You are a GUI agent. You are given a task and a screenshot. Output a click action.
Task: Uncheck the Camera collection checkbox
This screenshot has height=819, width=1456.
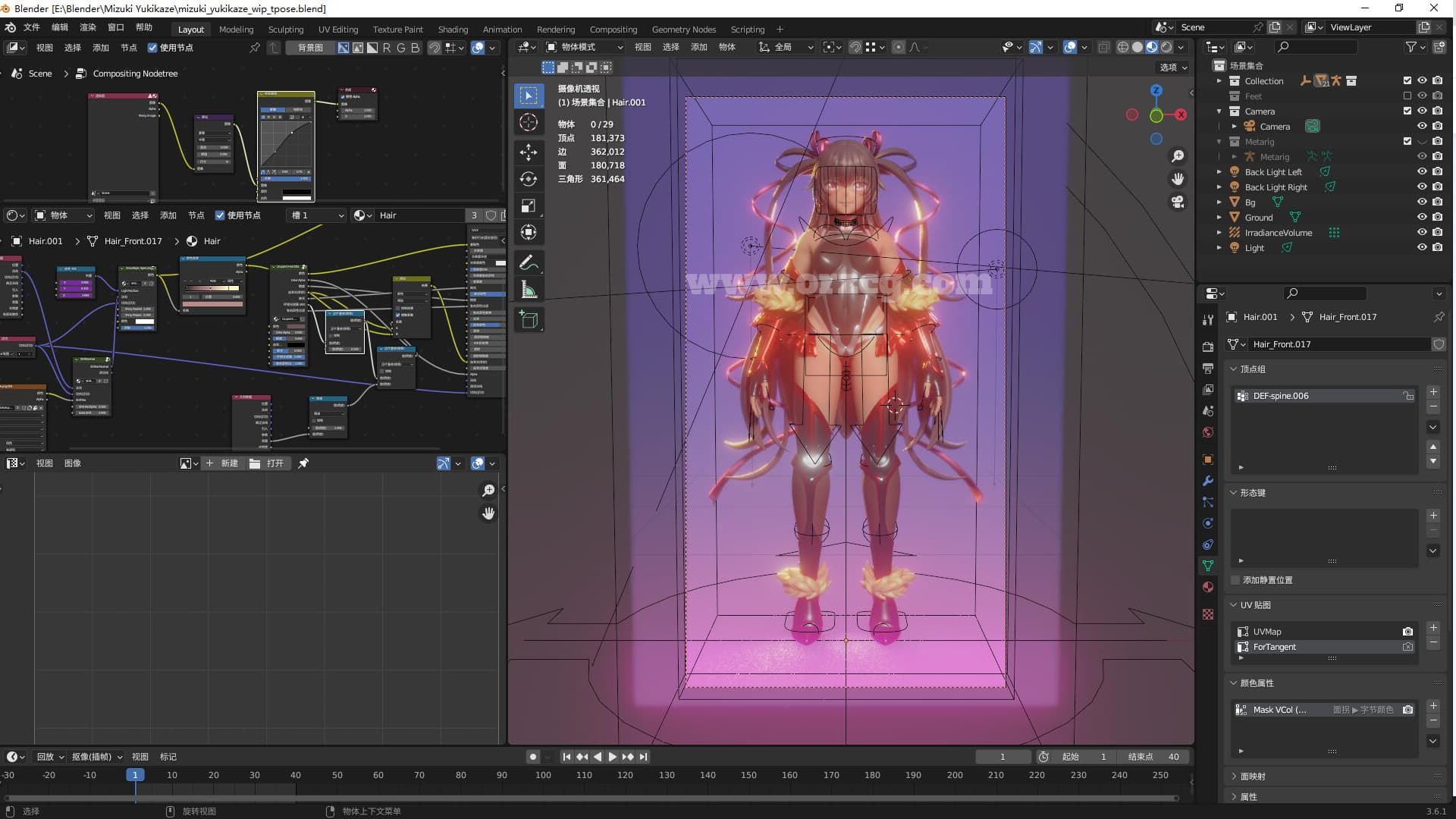(1407, 111)
